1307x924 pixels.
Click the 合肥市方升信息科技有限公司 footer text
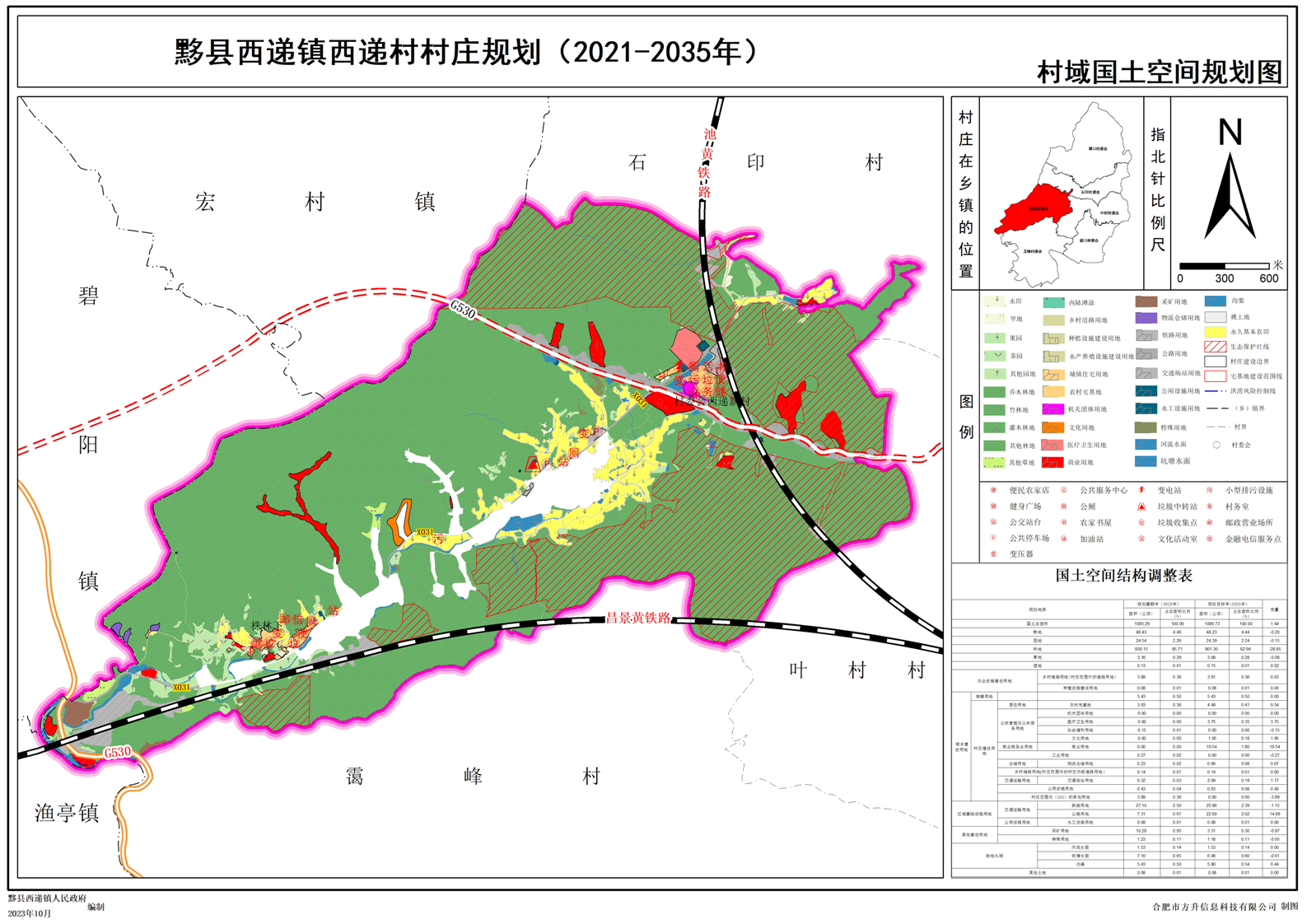pos(1214,906)
